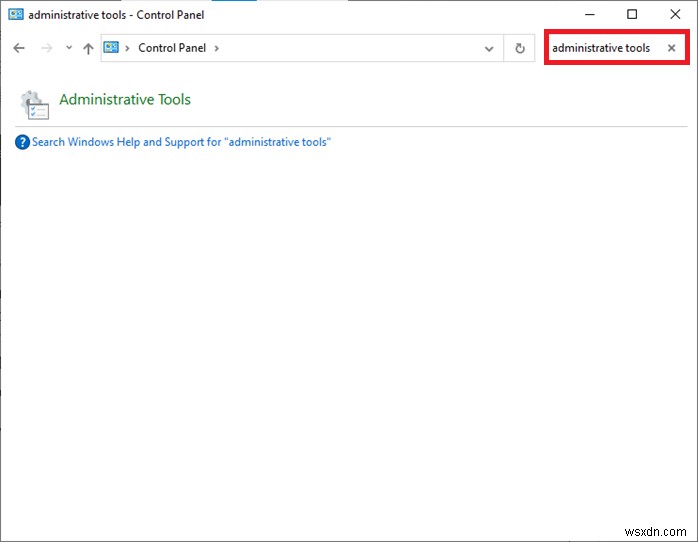Clear the search box with the X

pos(671,48)
